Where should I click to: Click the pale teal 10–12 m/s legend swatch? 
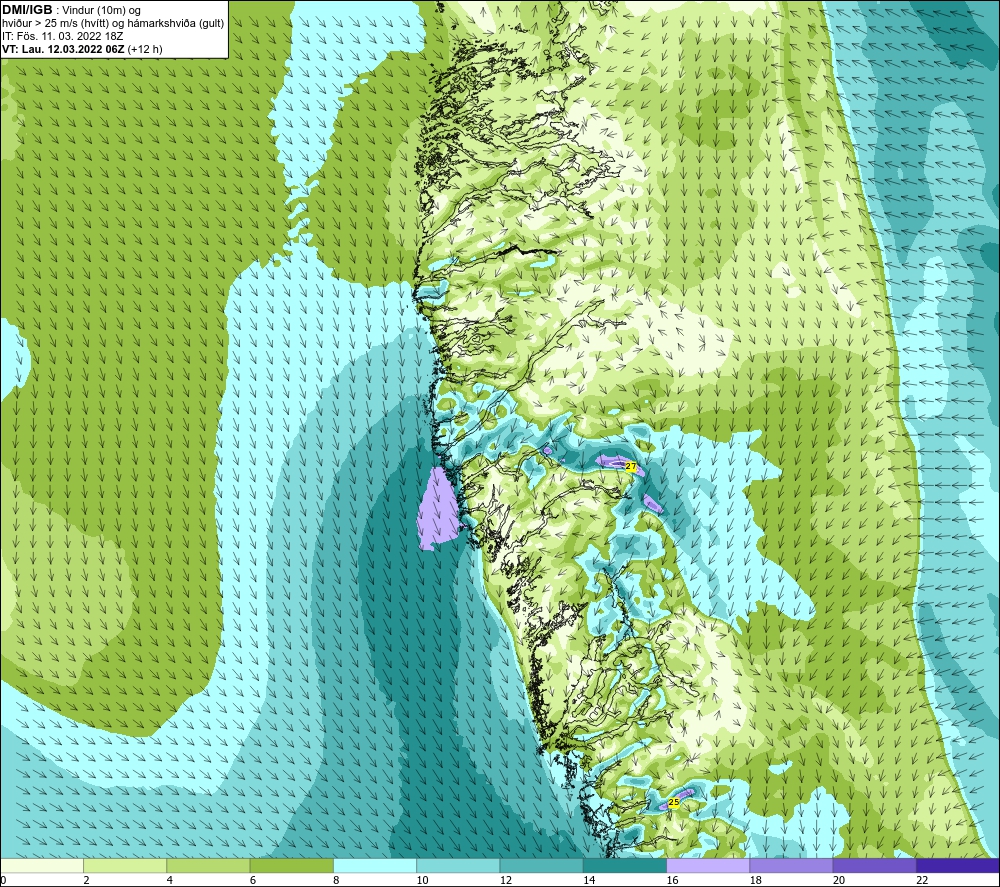(x=458, y=866)
